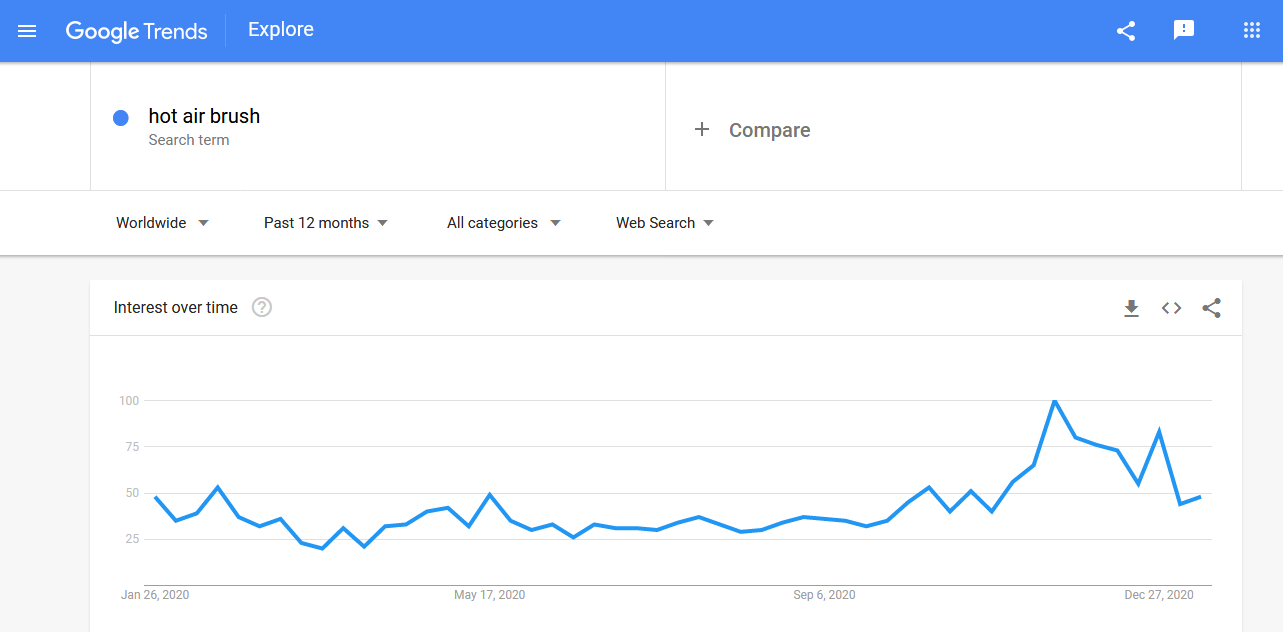Viewport: 1283px width, 632px height.
Task: Open the Web Search type dropdown
Action: point(665,223)
